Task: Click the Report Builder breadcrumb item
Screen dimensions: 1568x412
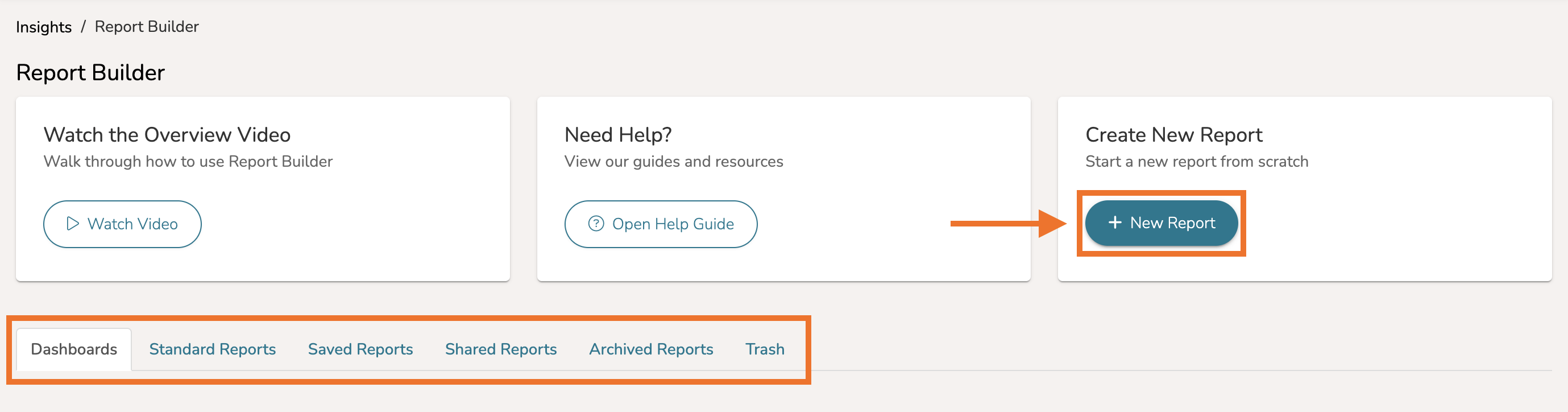Action: tap(147, 27)
